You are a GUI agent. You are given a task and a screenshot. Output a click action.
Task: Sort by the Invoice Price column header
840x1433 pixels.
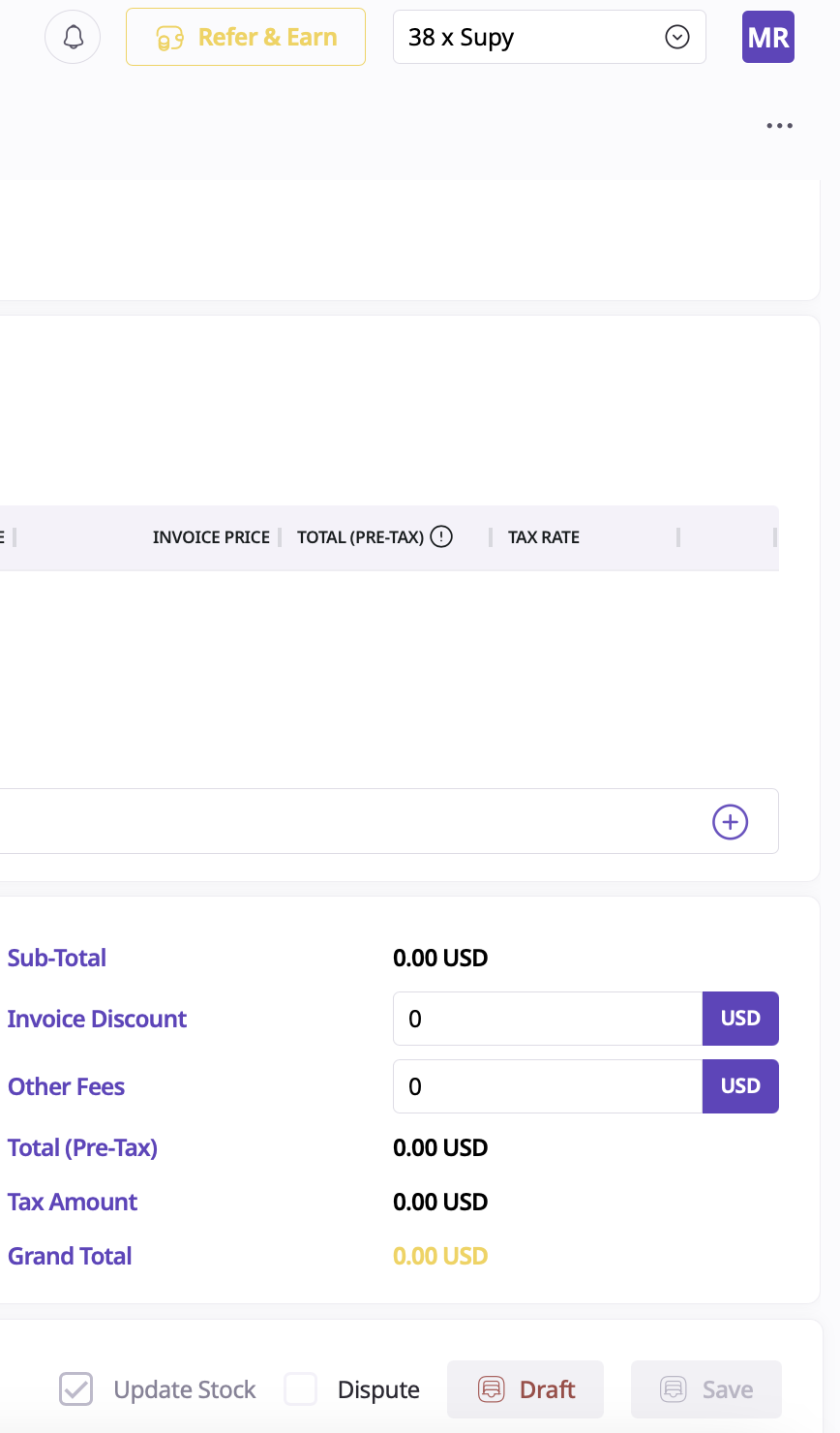(x=211, y=537)
